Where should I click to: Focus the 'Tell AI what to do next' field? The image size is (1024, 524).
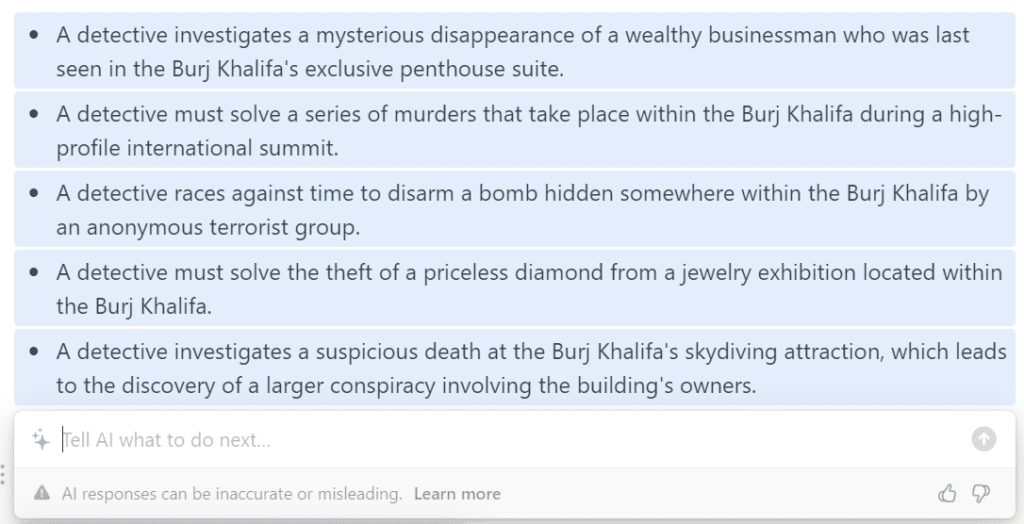[x=500, y=439]
